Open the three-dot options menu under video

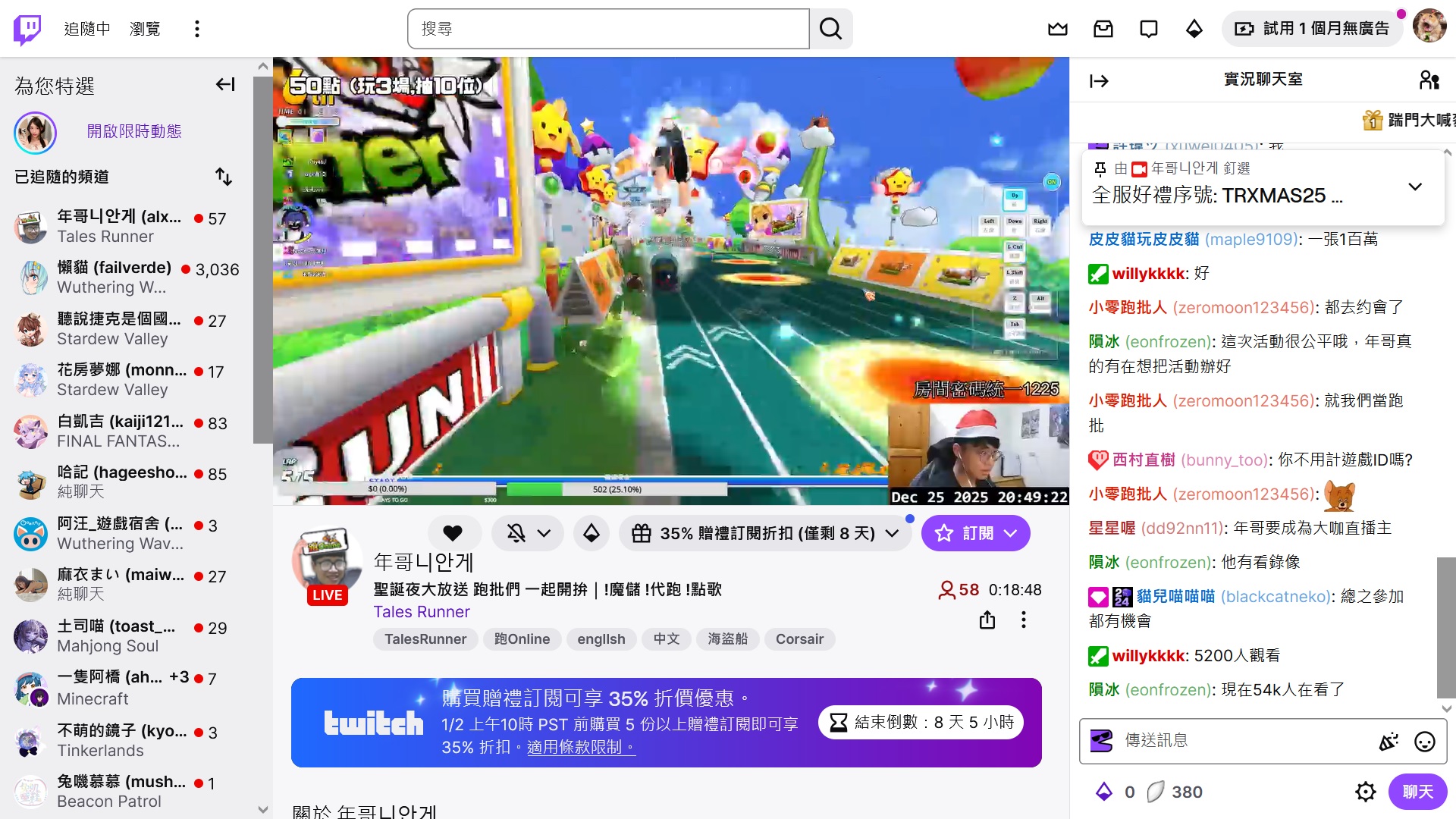1023,620
